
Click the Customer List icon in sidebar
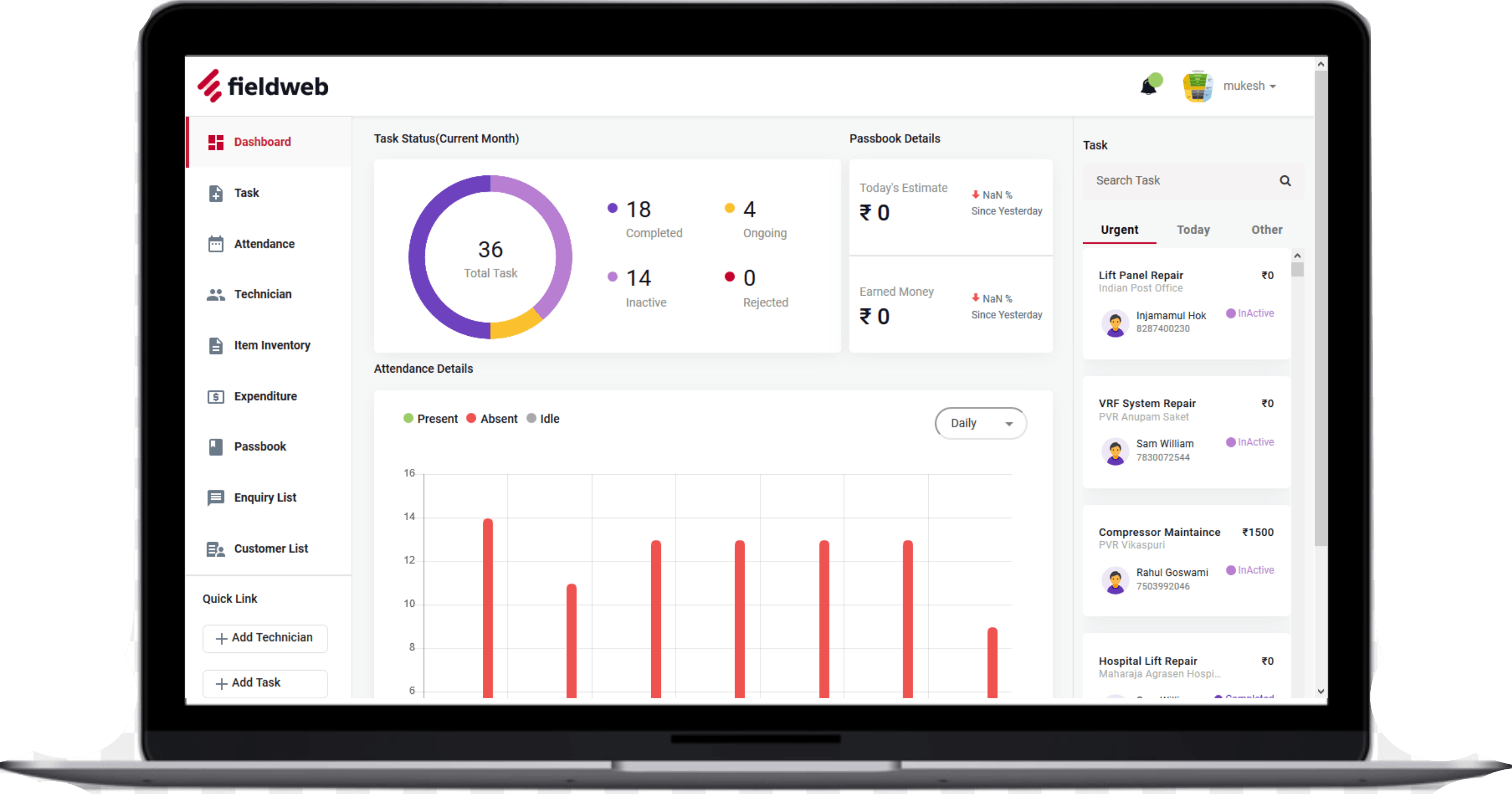(215, 549)
